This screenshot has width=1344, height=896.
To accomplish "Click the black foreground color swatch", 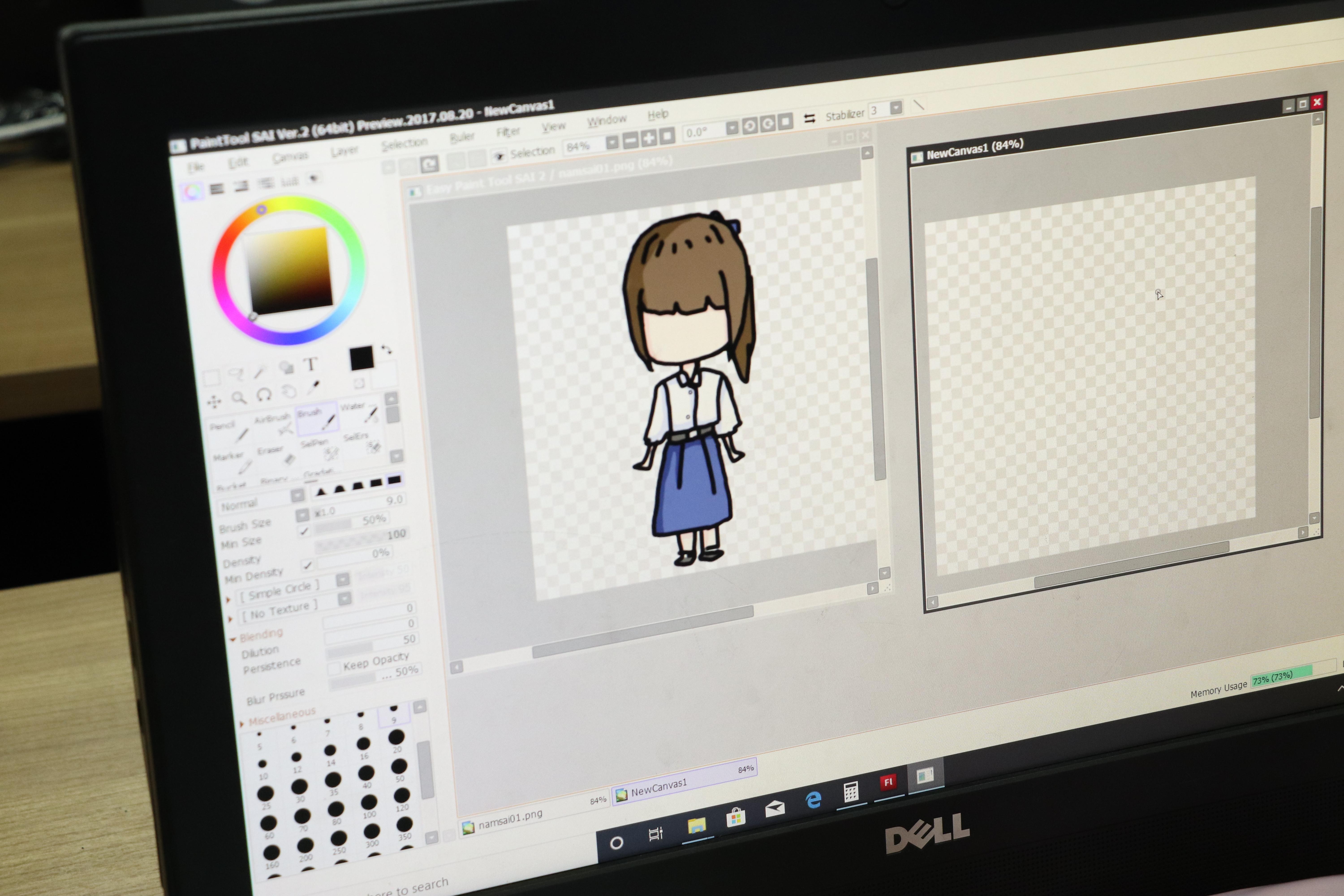I will tap(361, 358).
